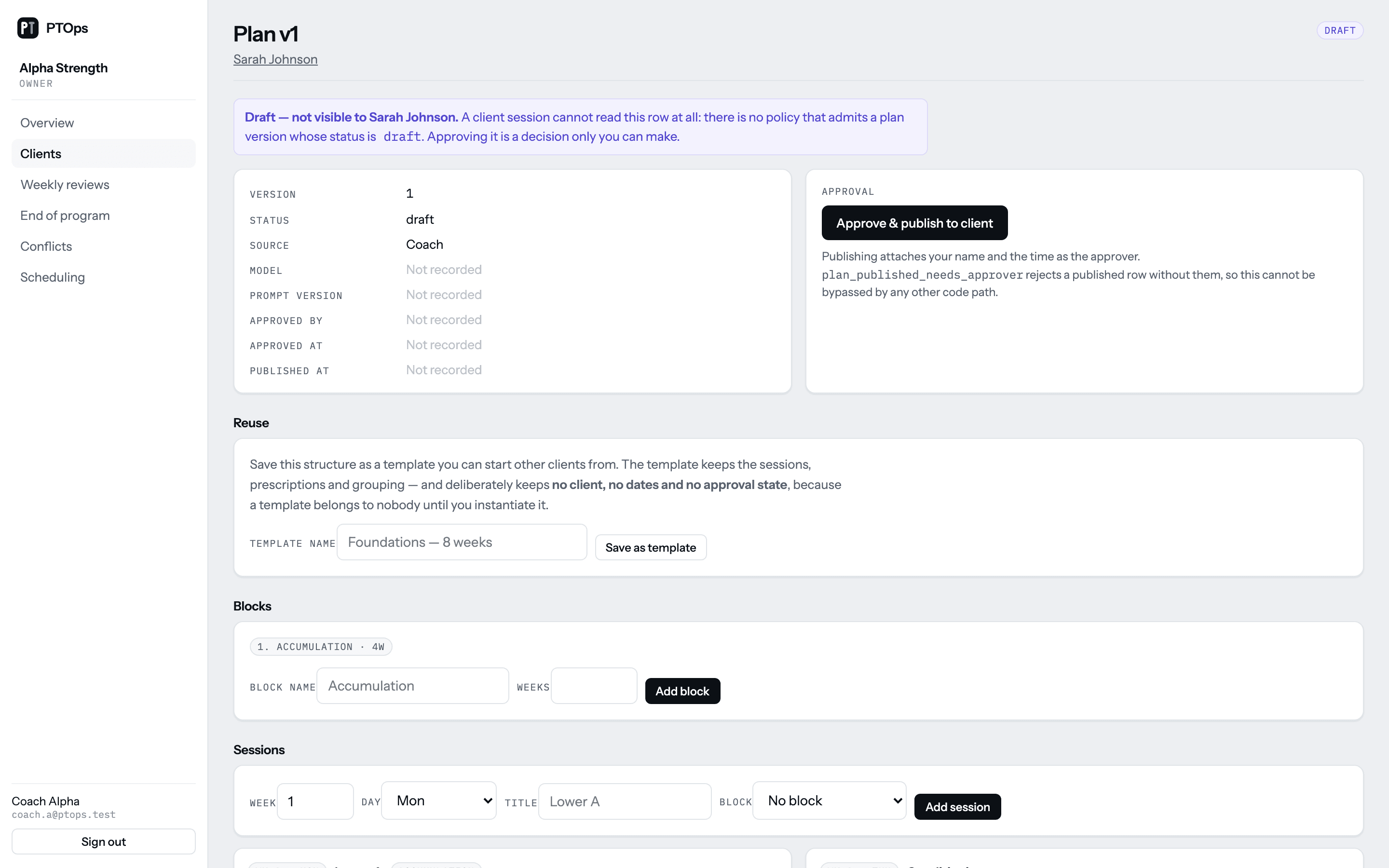Image resolution: width=1389 pixels, height=868 pixels.
Task: Click the session Title field
Action: [x=625, y=801]
